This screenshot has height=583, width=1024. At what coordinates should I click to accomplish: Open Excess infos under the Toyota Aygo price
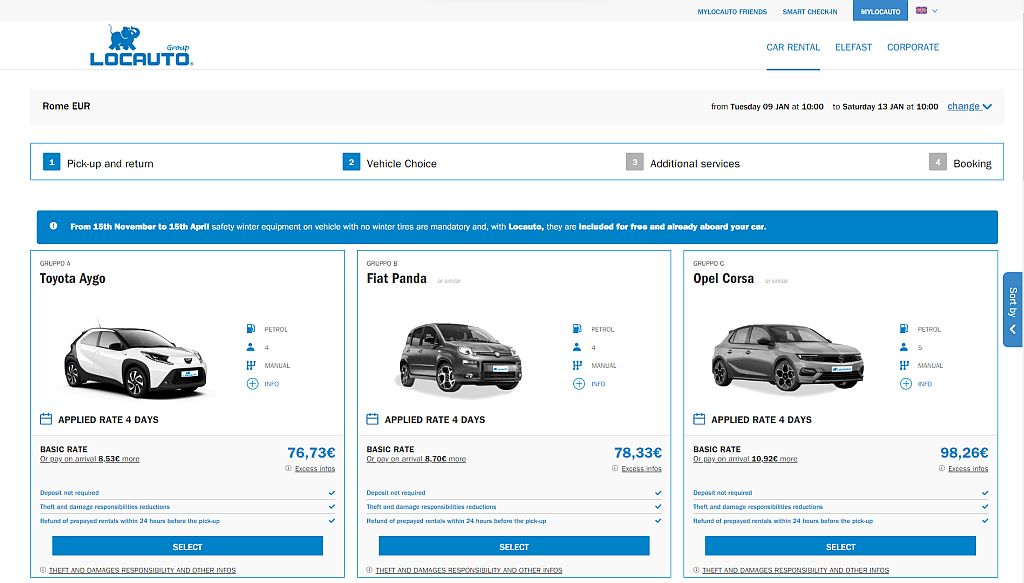click(x=313, y=468)
